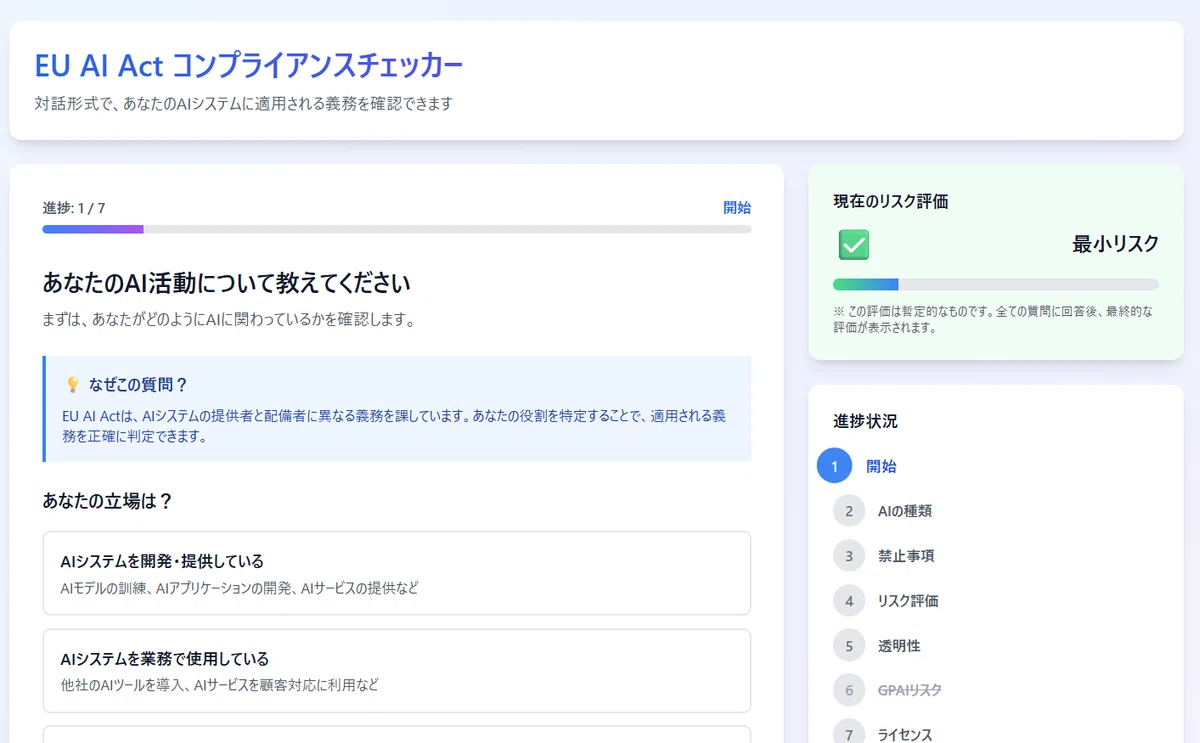The image size is (1200, 743).
Task: Click description 'AIモデルの訓練、AIアプリケーションの開発'
Action: 239,588
